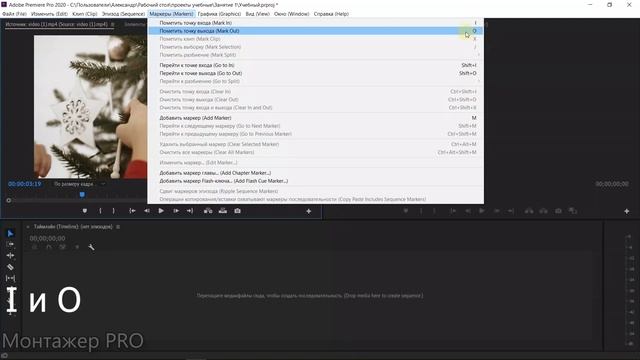Open Эпизод (Sequence) menu
The height and width of the screenshot is (360, 640).
pyautogui.click(x=123, y=14)
